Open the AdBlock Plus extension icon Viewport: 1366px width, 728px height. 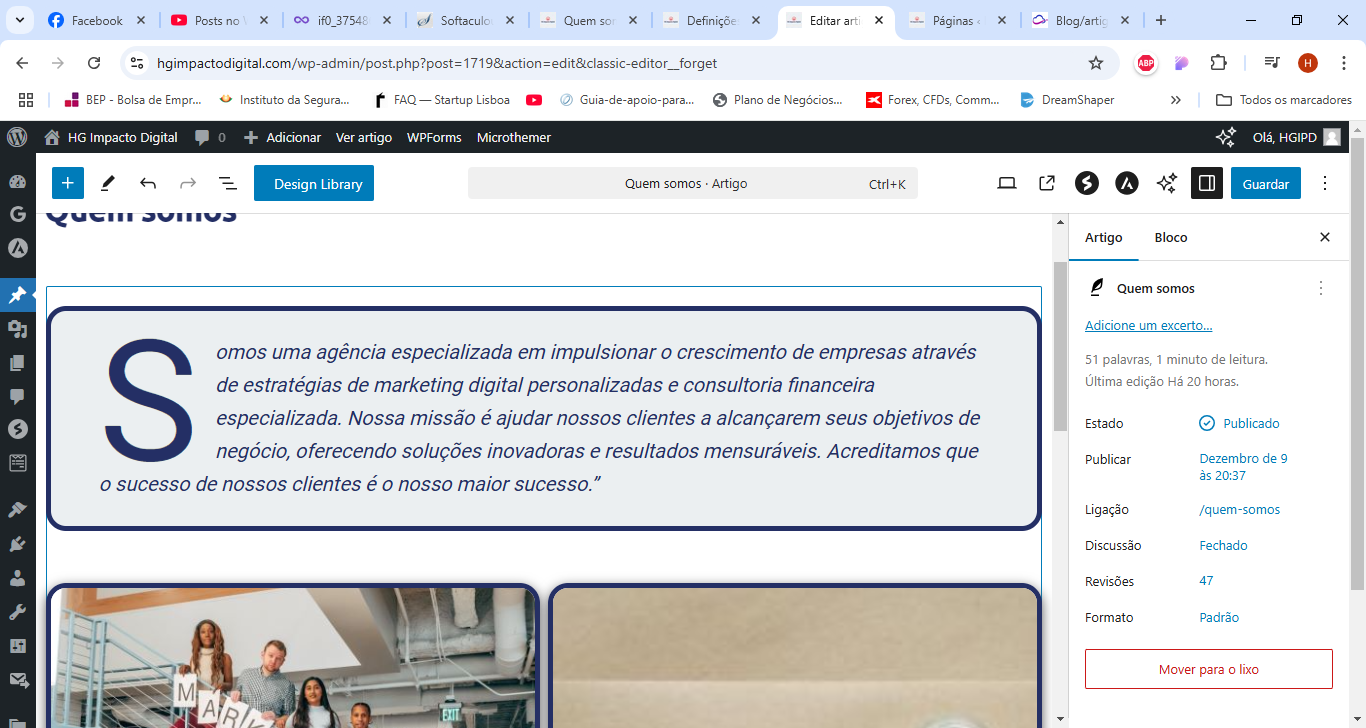[x=1146, y=63]
